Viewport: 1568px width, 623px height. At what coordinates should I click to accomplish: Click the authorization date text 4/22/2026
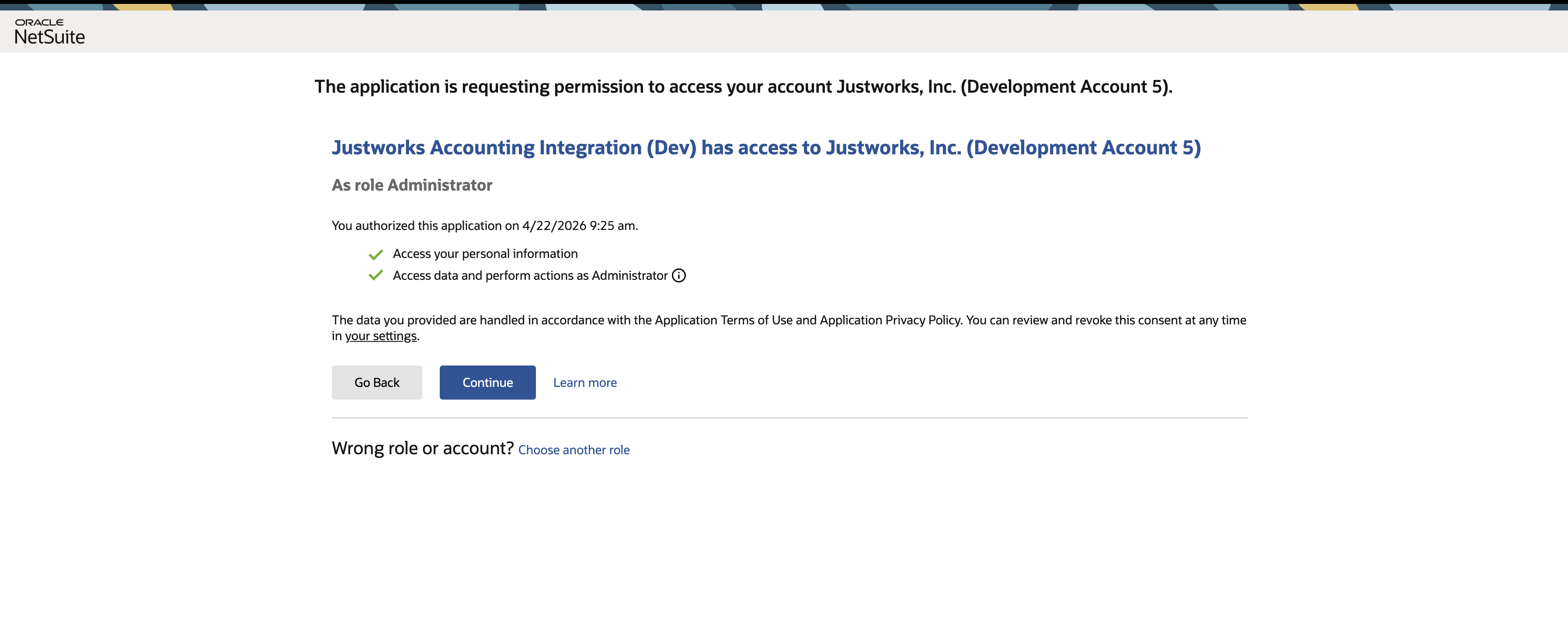pyautogui.click(x=554, y=226)
